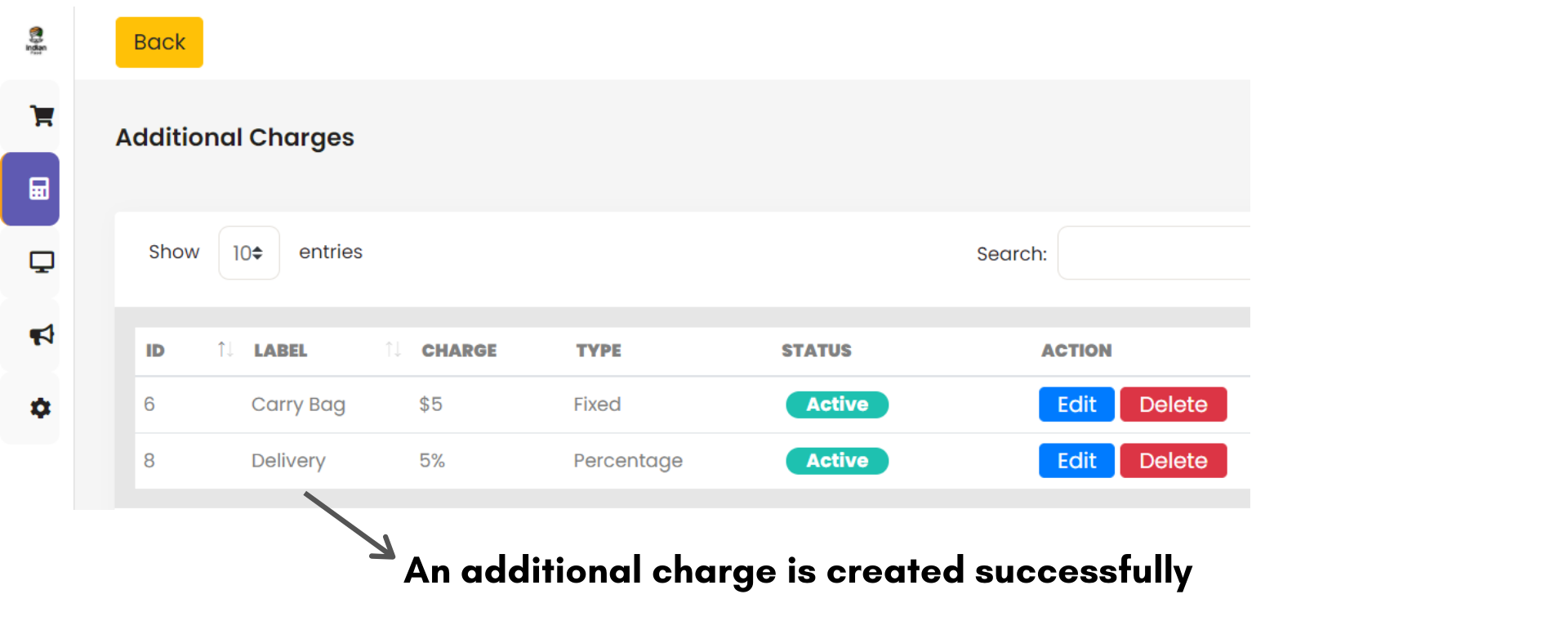
Task: Sort table by ID column arrows
Action: (x=225, y=350)
